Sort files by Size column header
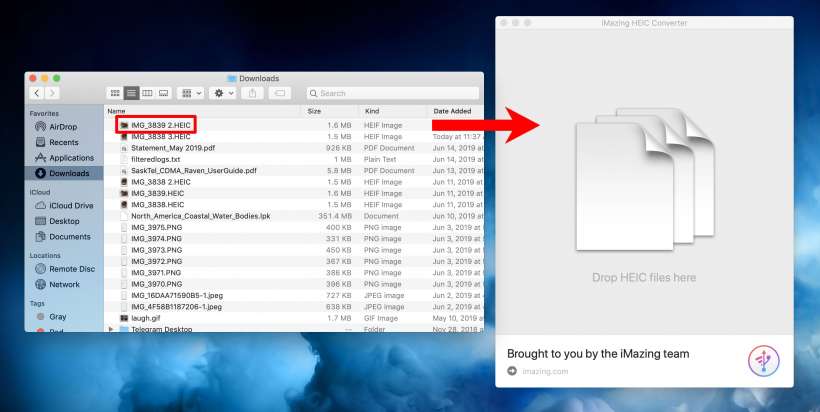This screenshot has width=820, height=412. coord(314,110)
